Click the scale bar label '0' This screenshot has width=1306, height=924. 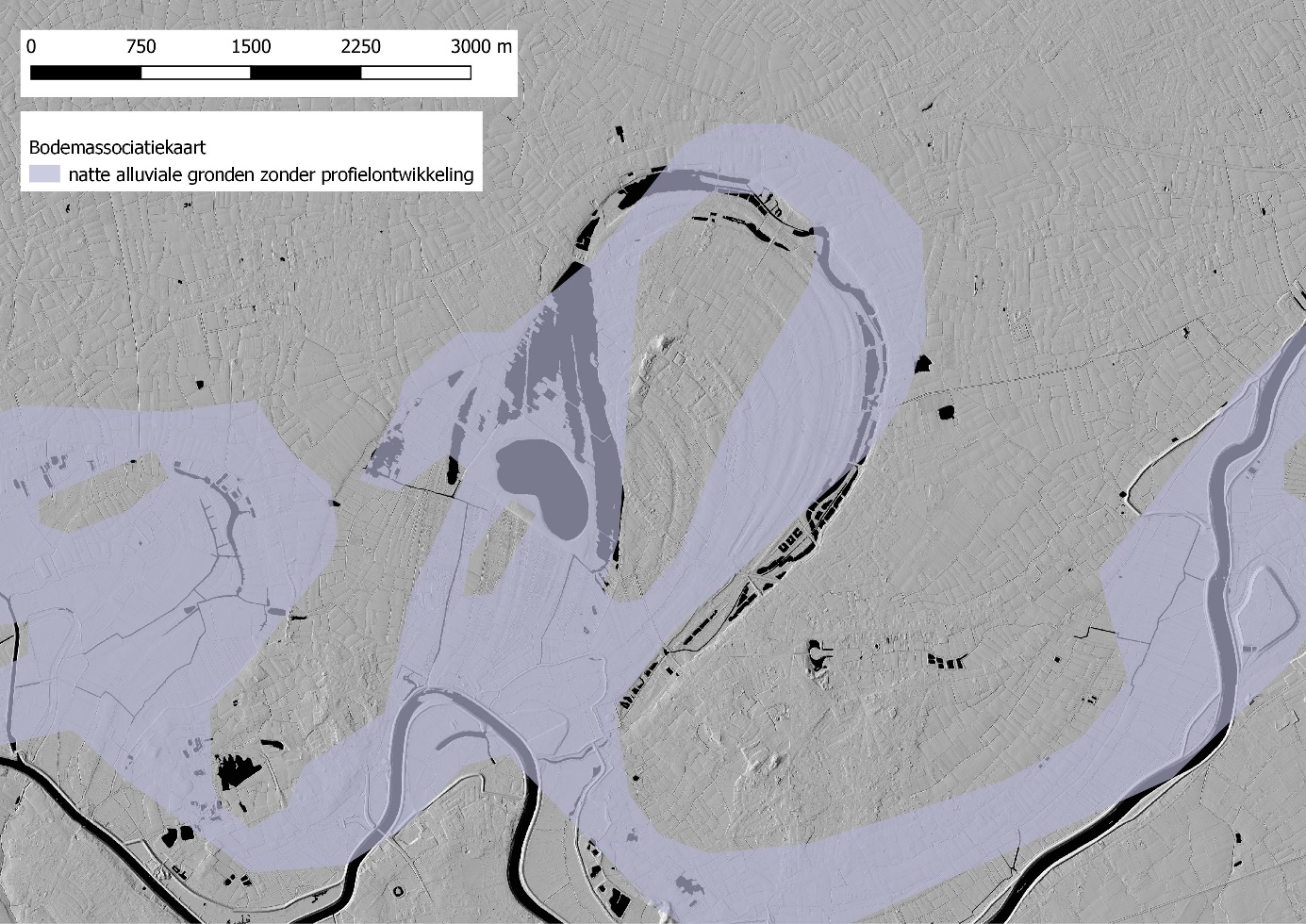coord(31,47)
